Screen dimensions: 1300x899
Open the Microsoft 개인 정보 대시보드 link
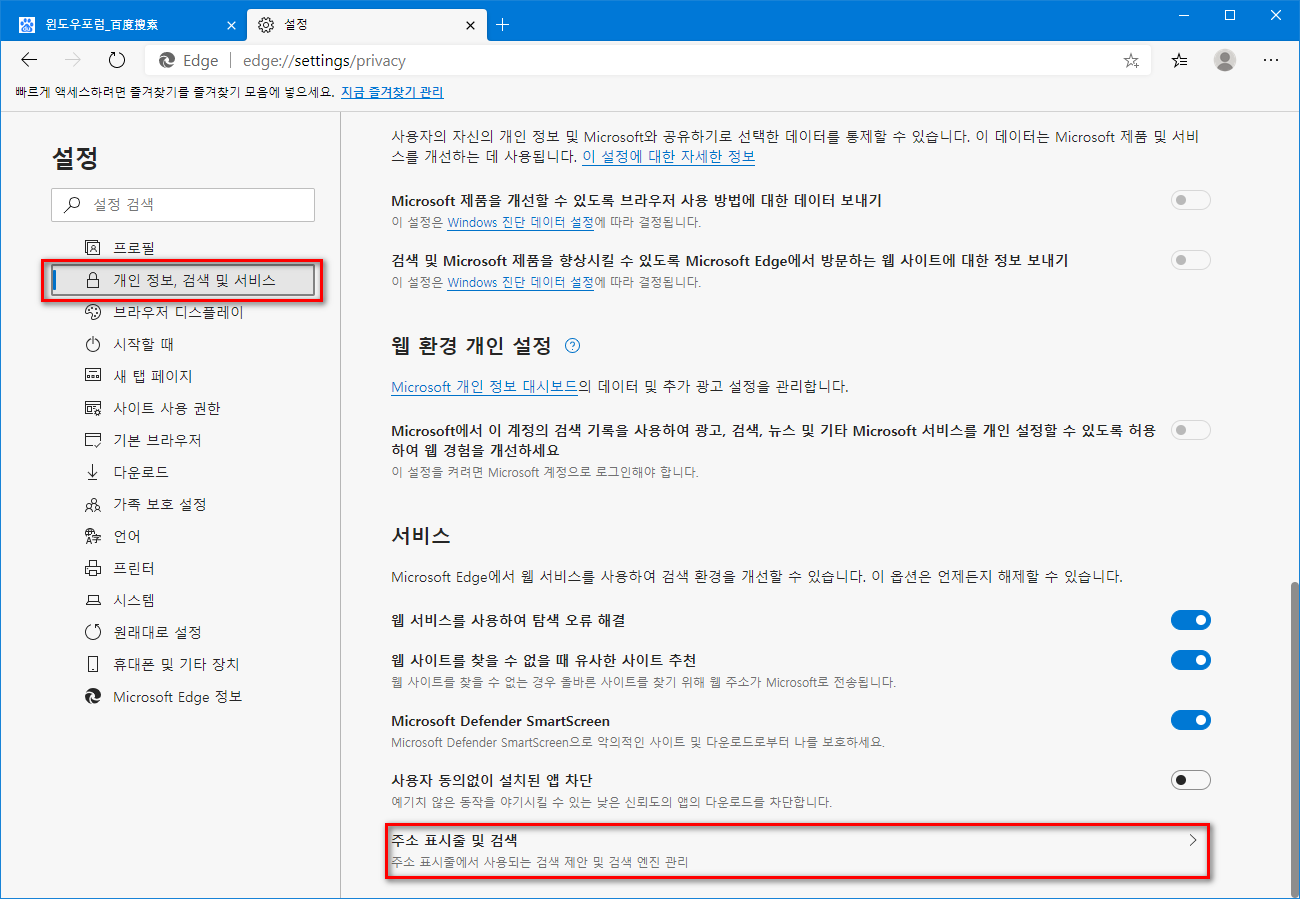484,386
